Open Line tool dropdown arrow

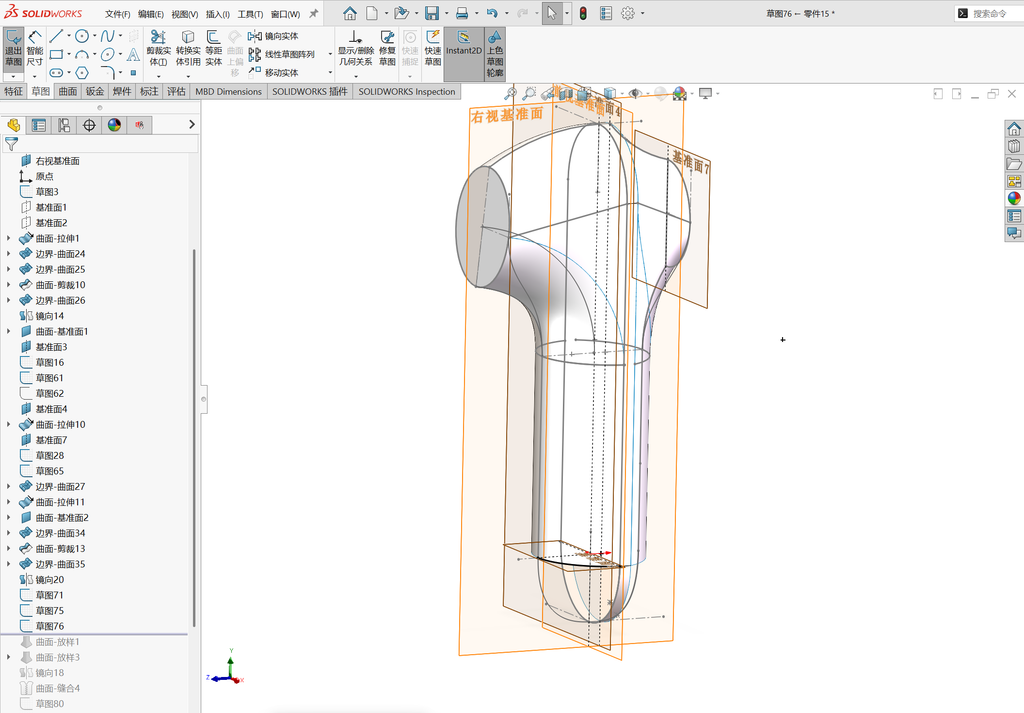[x=69, y=36]
